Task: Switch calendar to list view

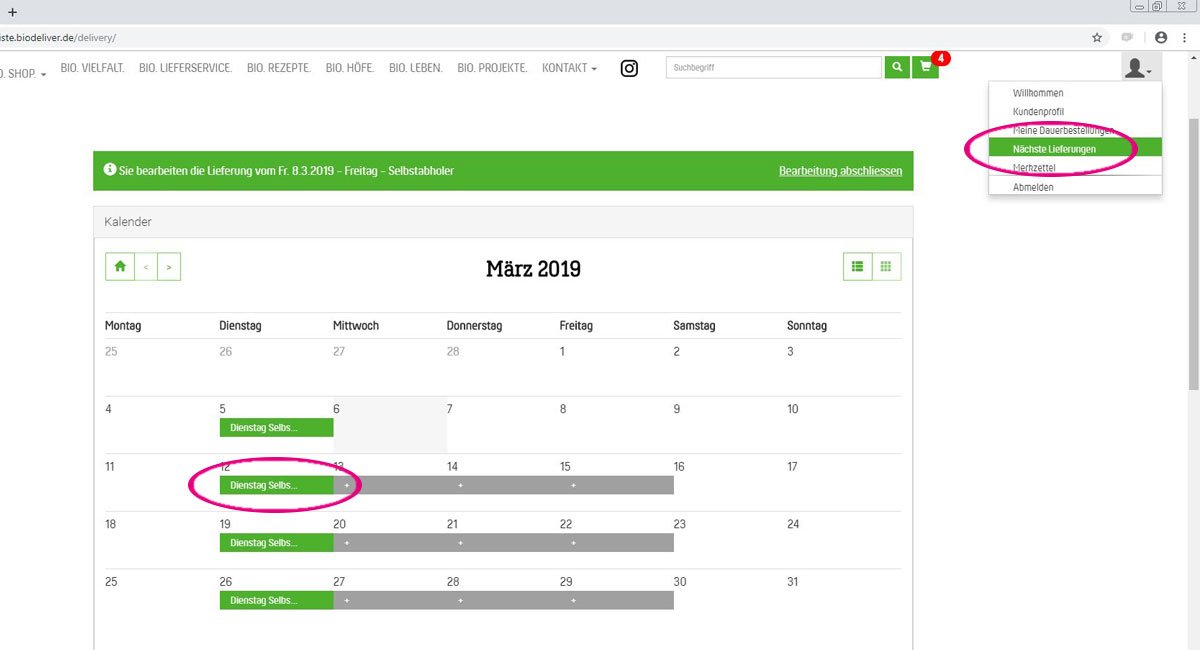Action: (857, 267)
